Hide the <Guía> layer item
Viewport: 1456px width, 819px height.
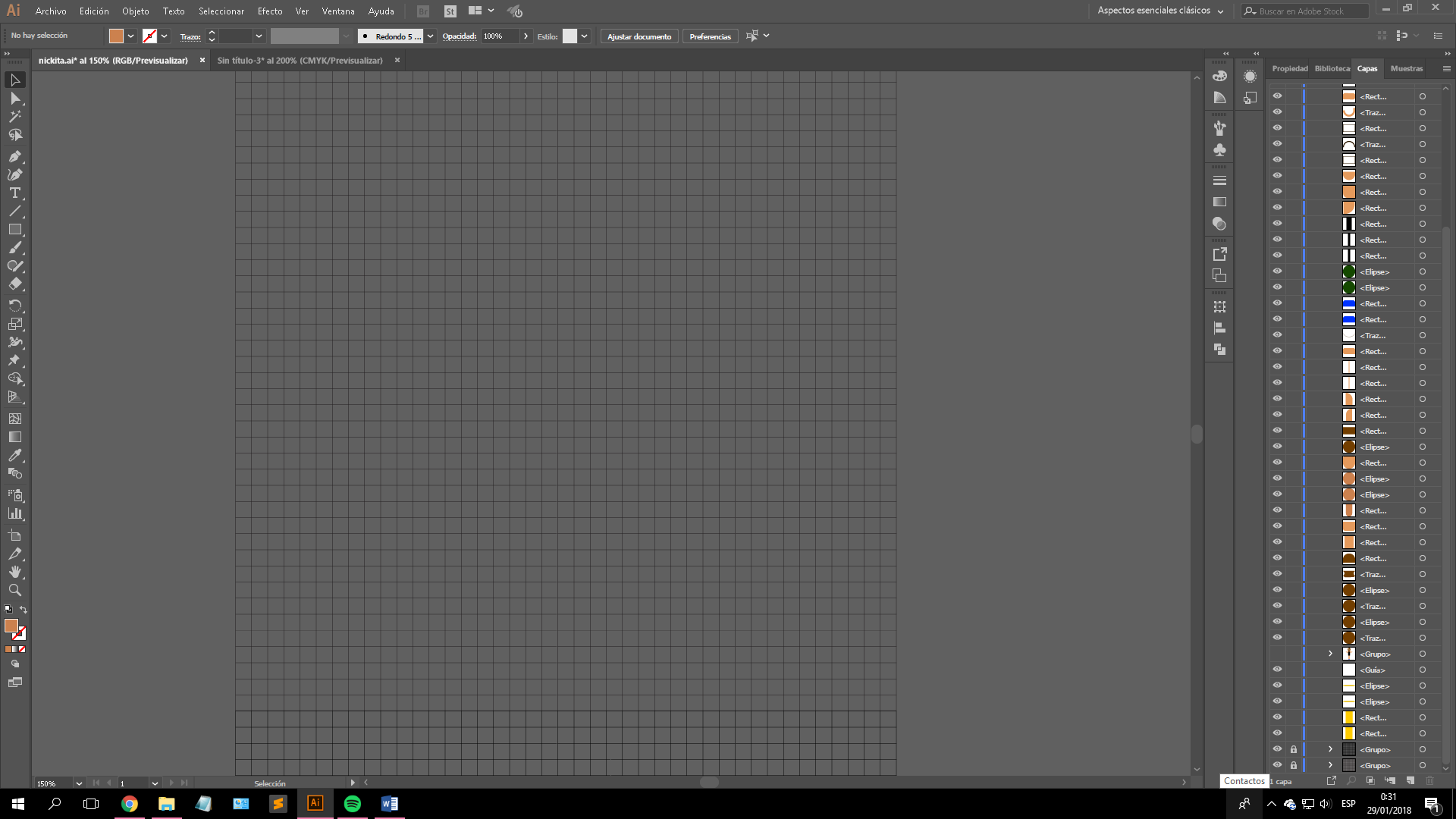coord(1277,670)
